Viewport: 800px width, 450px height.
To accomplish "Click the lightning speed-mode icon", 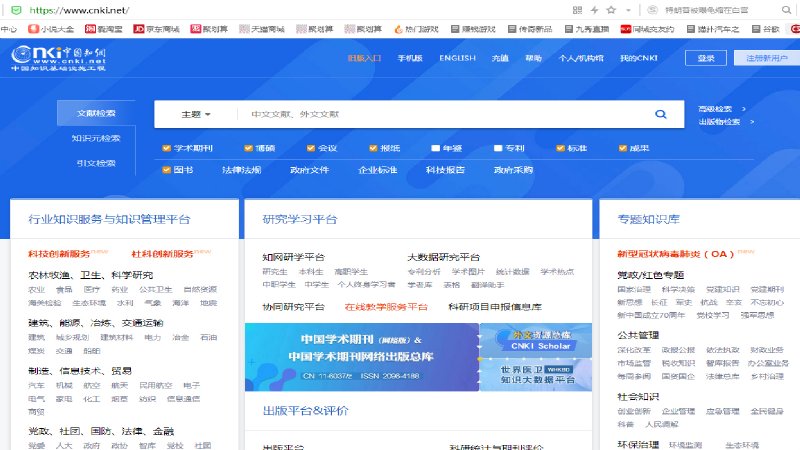I will click(594, 10).
